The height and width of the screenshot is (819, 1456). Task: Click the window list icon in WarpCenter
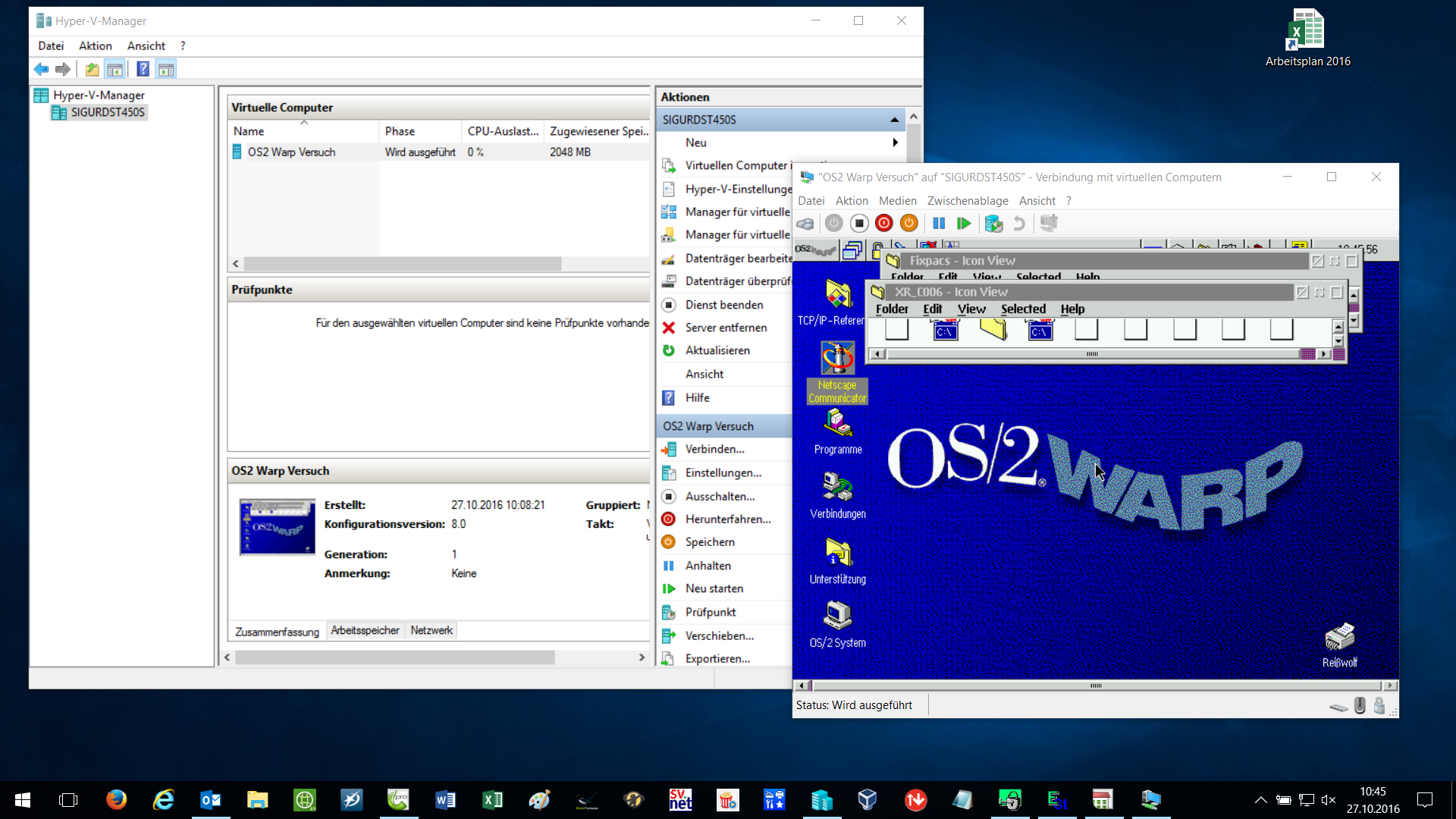click(852, 250)
